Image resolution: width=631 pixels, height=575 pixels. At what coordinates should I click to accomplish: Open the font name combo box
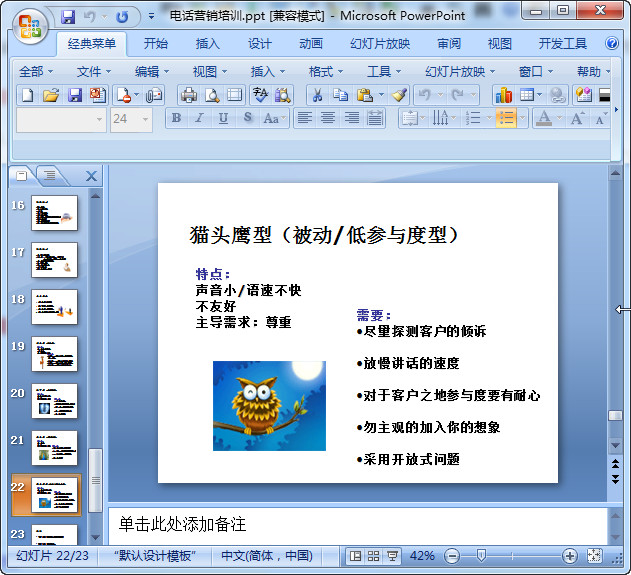61,119
